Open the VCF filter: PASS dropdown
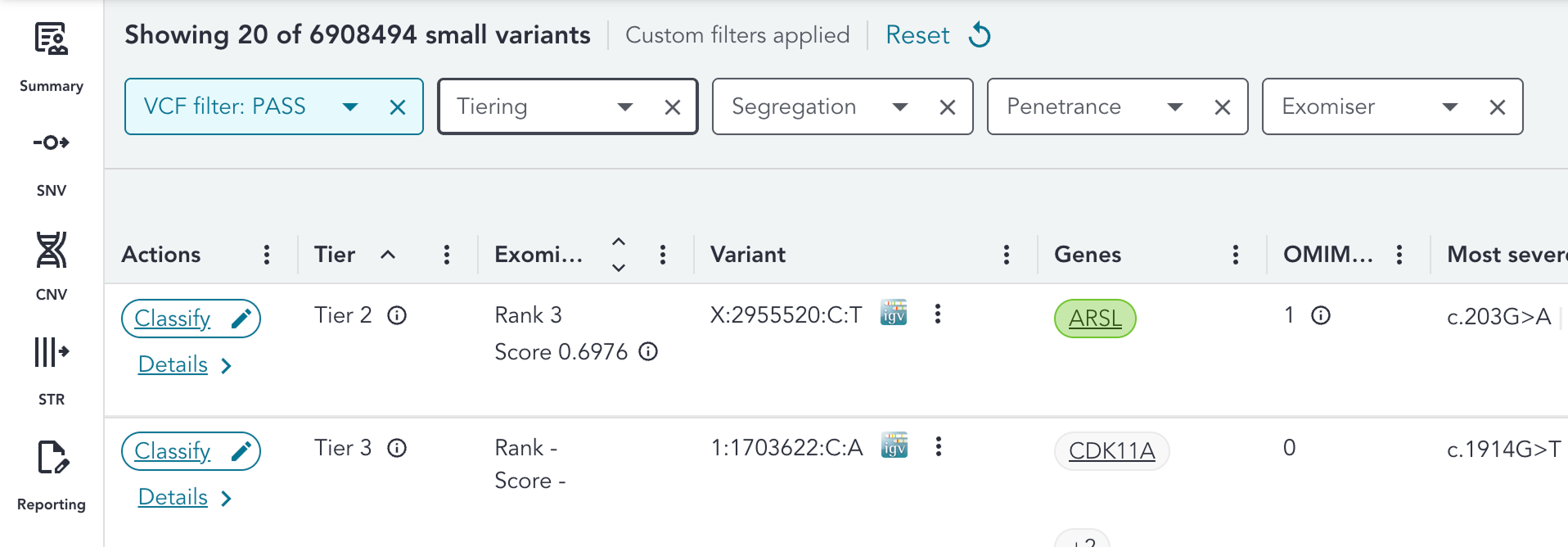Viewport: 1568px width, 547px height. 350,106
